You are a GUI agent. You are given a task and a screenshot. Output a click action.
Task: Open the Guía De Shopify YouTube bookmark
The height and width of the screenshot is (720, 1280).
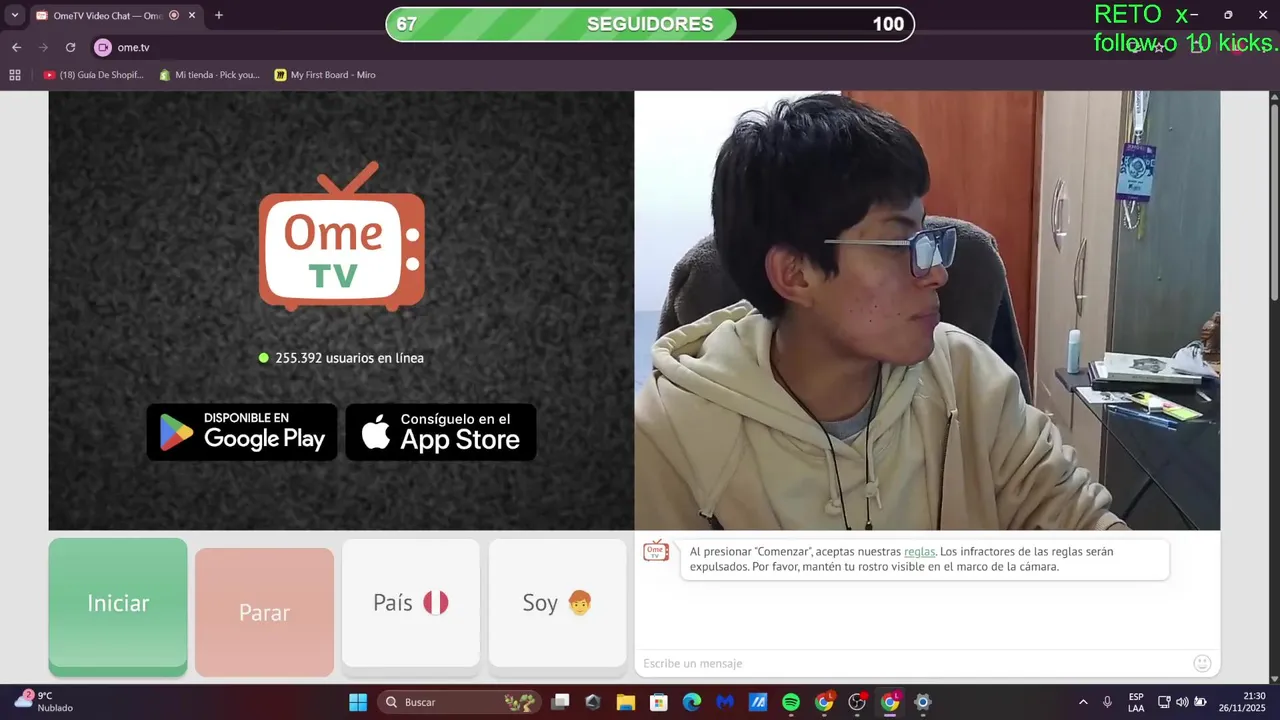point(94,75)
